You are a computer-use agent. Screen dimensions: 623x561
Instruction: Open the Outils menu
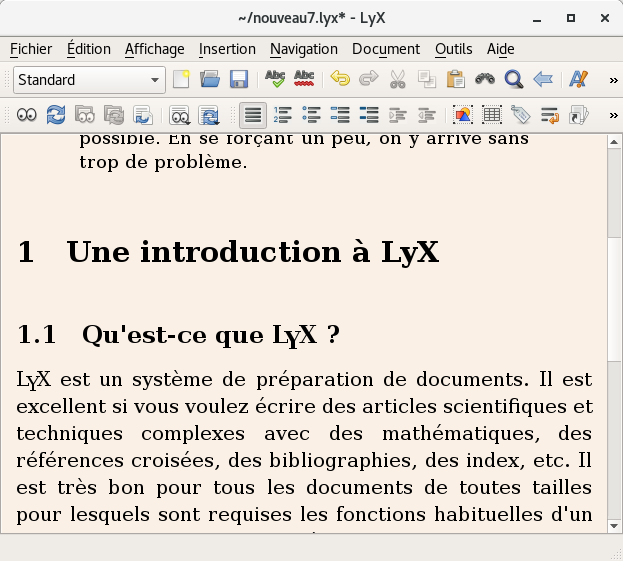tap(454, 49)
